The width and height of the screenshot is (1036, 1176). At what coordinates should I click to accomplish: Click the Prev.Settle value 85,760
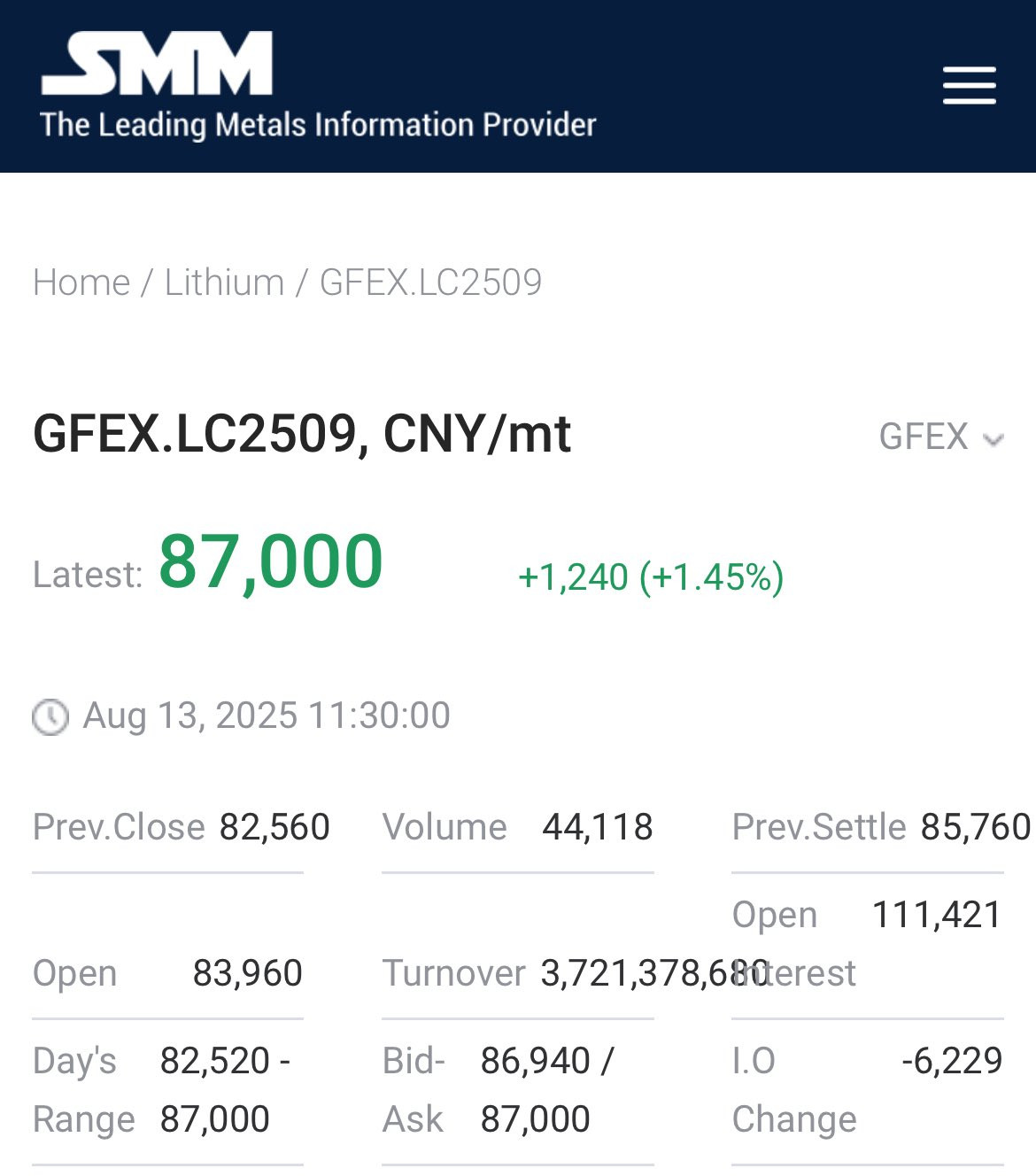click(976, 827)
